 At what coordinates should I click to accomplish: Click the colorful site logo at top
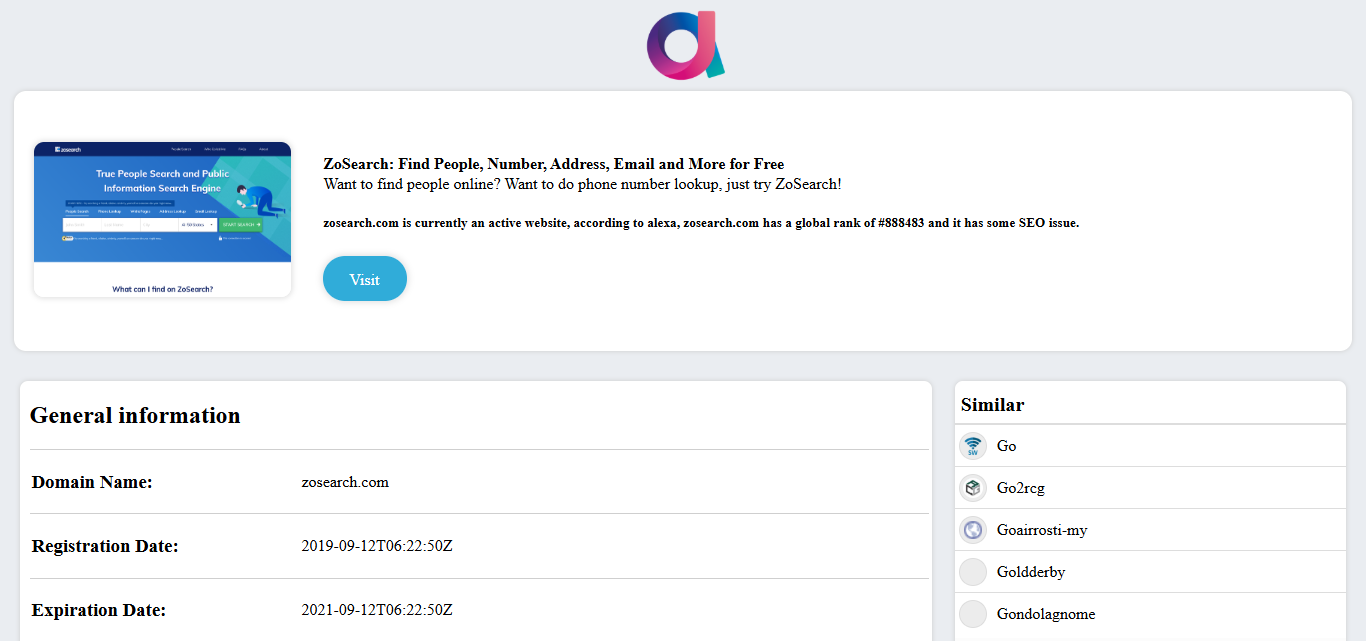click(685, 45)
